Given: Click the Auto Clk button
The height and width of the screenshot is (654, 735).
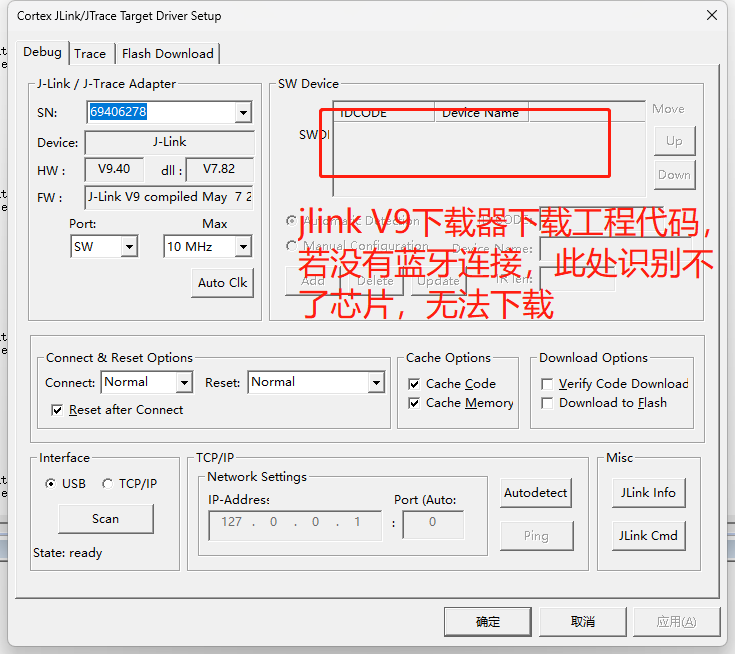Looking at the screenshot, I should [x=222, y=283].
